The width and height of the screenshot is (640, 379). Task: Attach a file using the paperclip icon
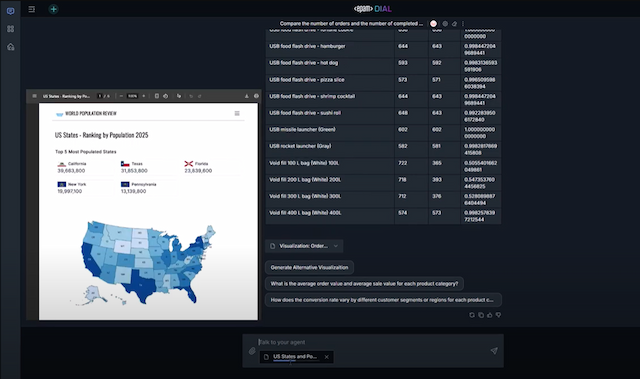click(x=252, y=351)
